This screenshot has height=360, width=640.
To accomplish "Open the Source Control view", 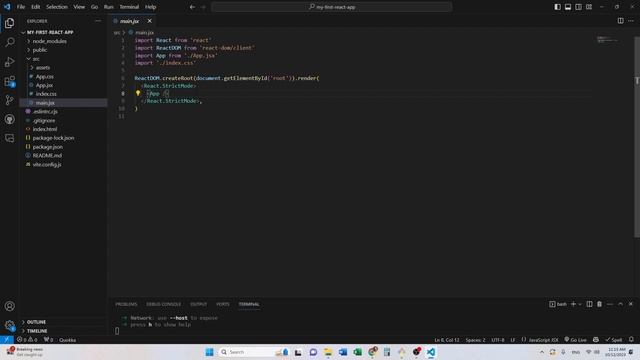I will click(x=9, y=100).
